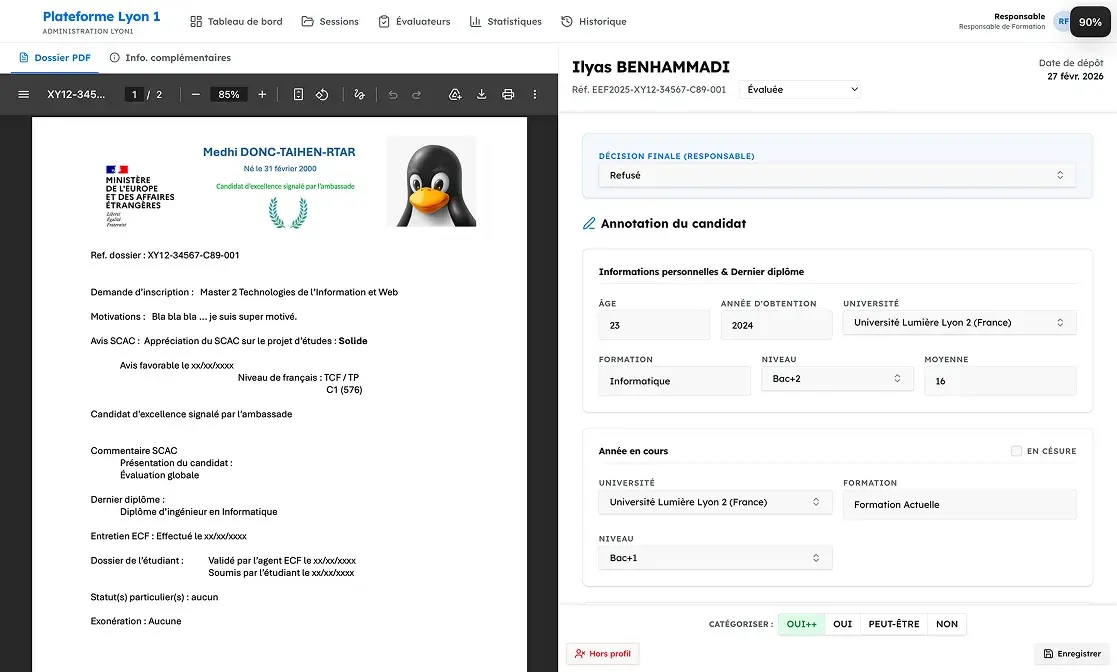
Task: Click the XY12-345... PDF file title
Action: [76, 94]
